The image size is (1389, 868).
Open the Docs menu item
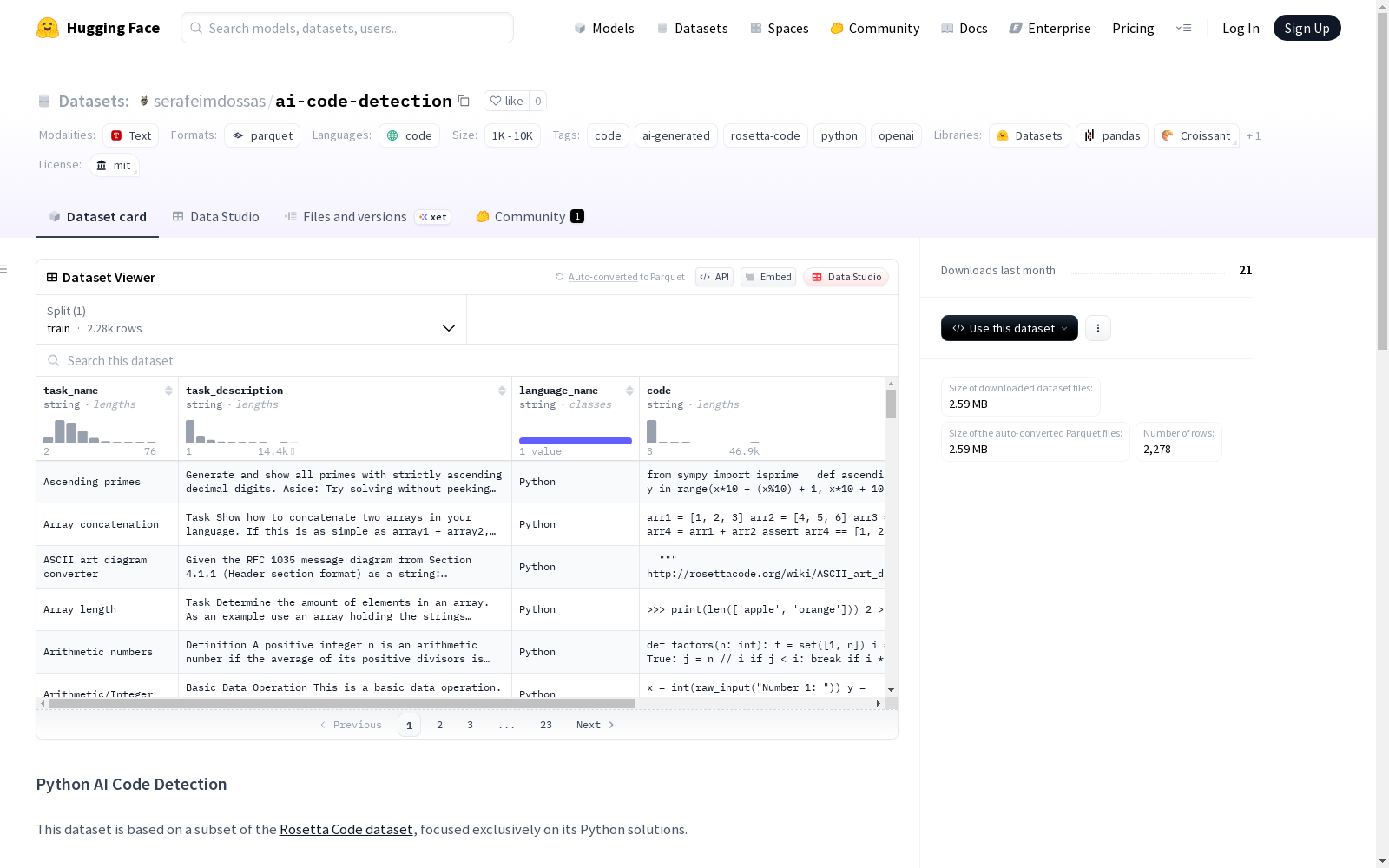coord(964,28)
